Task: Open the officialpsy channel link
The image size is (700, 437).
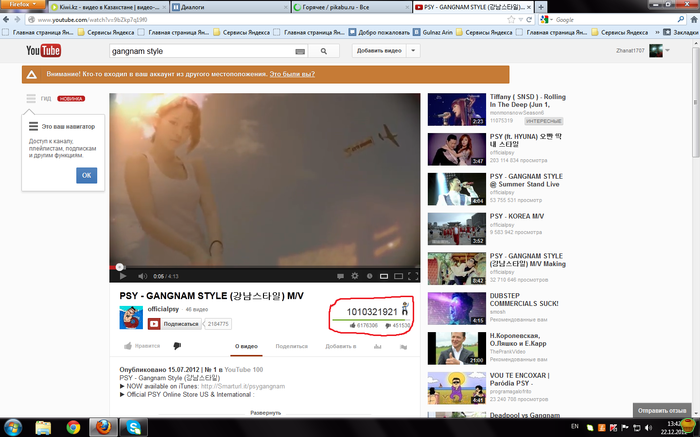Action: 163,309
